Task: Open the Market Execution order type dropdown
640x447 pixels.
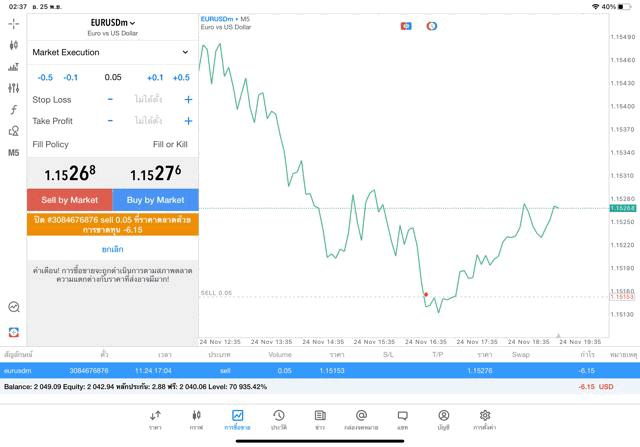Action: [x=111, y=52]
